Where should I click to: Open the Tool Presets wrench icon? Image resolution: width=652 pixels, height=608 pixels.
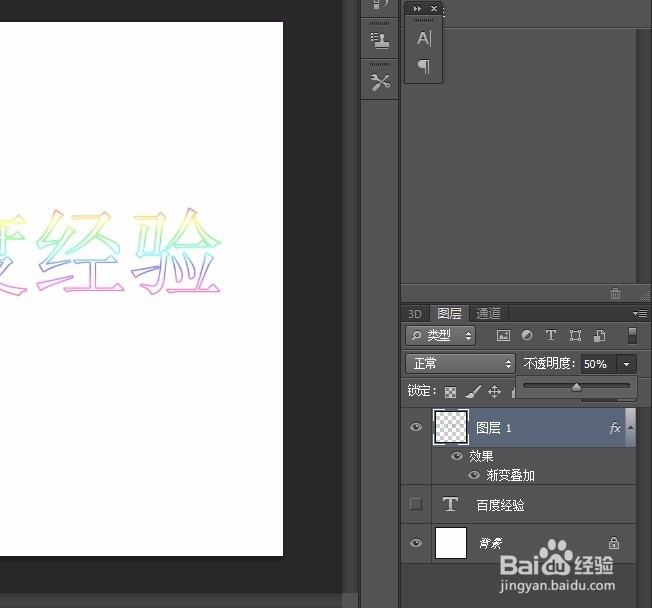pos(380,82)
